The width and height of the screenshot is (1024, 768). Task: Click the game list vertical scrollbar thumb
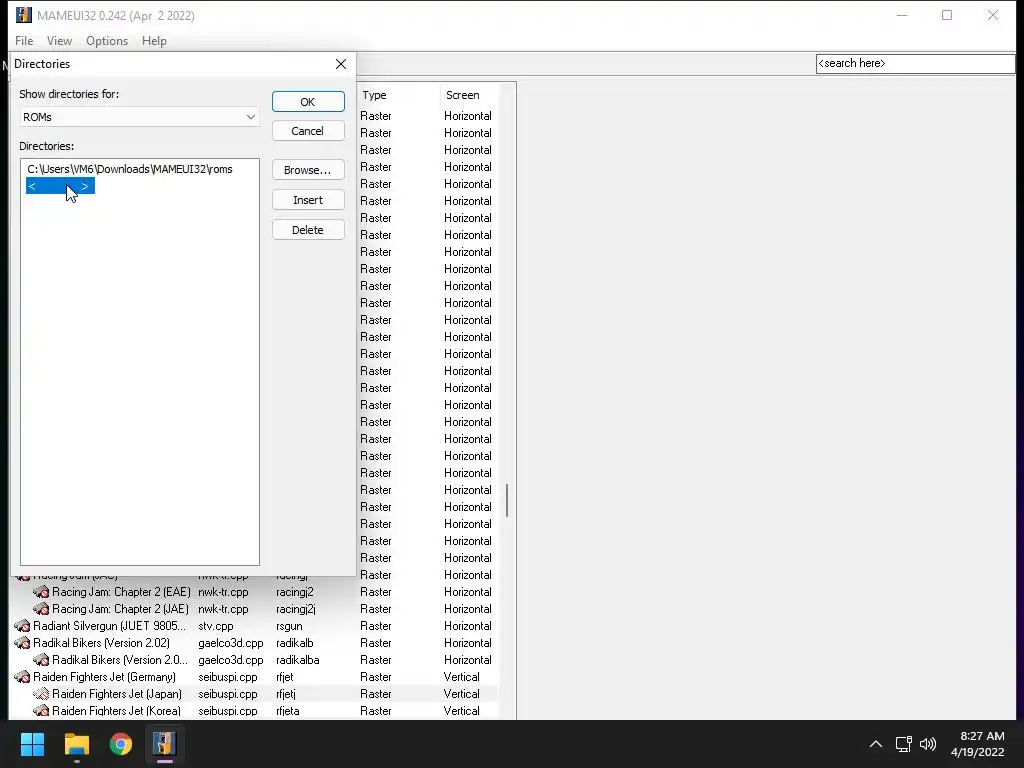507,500
